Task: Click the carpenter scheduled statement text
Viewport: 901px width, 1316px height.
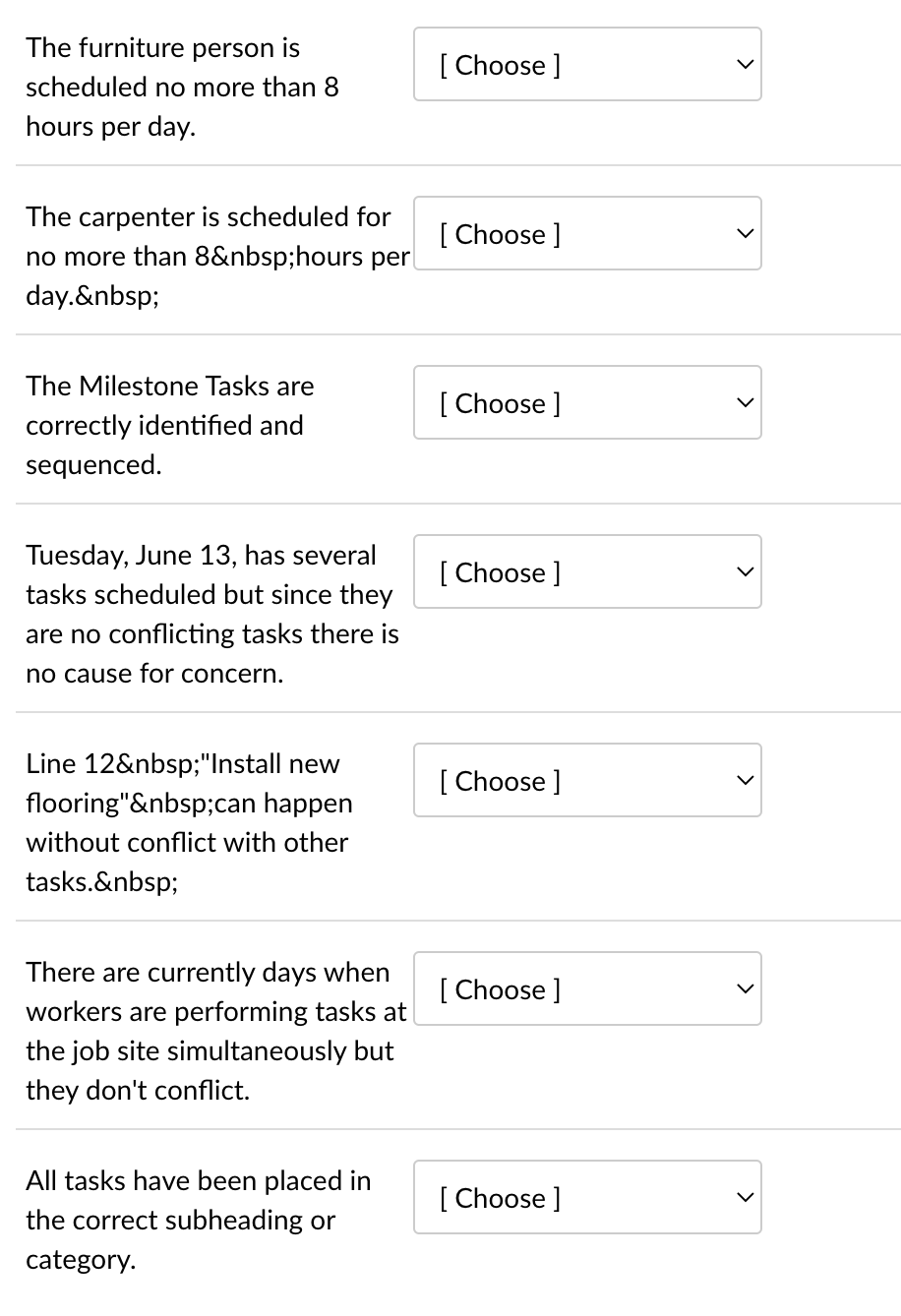Action: pyautogui.click(x=217, y=256)
